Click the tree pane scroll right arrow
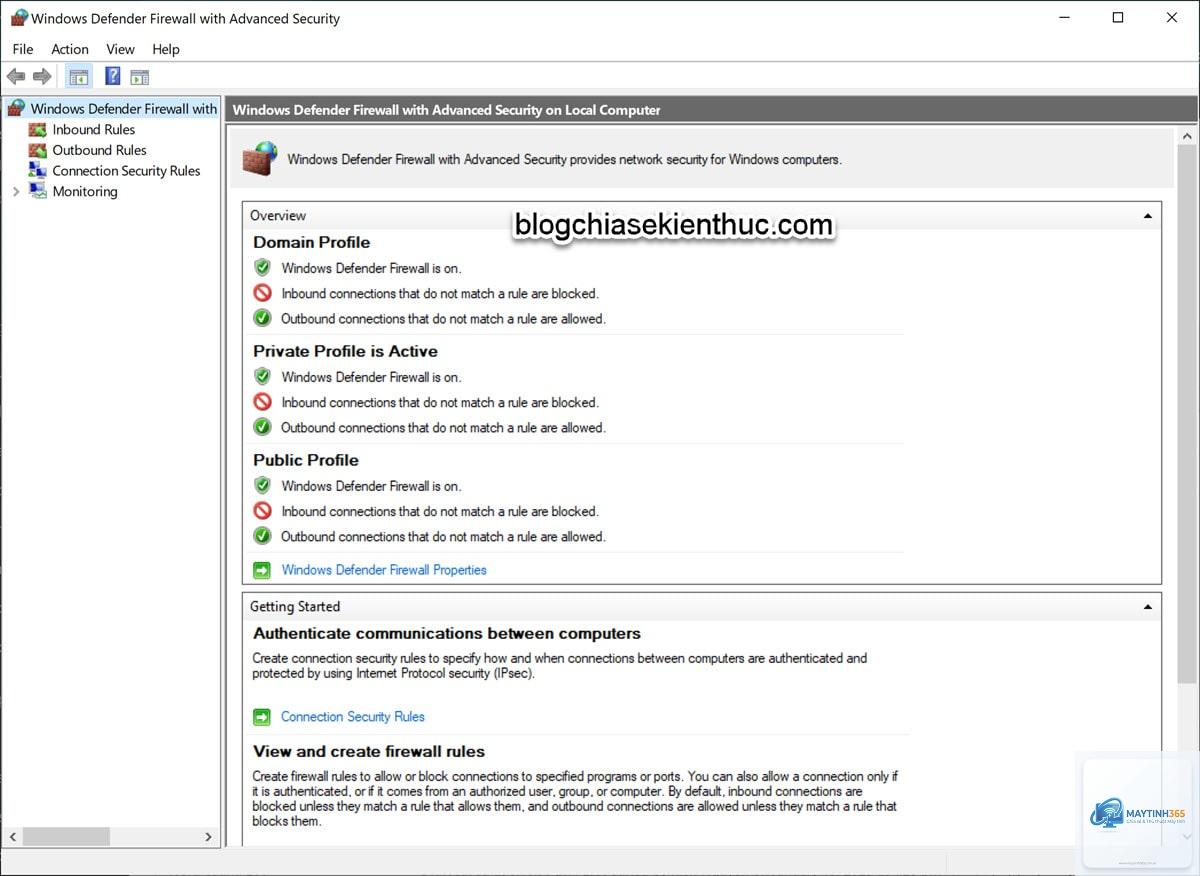1200x876 pixels. (208, 837)
